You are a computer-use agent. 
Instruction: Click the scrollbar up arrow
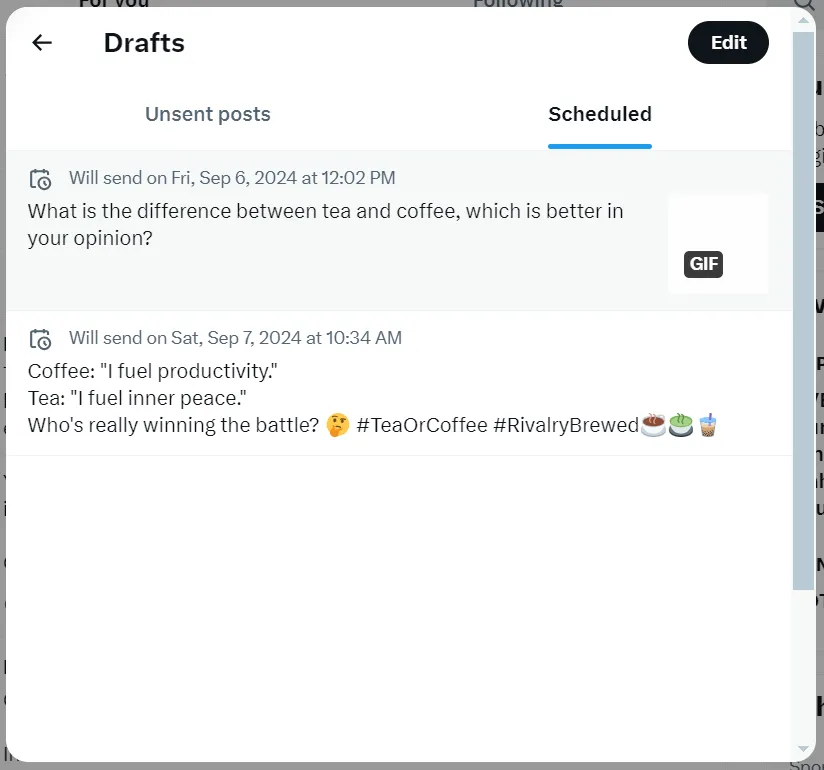tap(804, 20)
